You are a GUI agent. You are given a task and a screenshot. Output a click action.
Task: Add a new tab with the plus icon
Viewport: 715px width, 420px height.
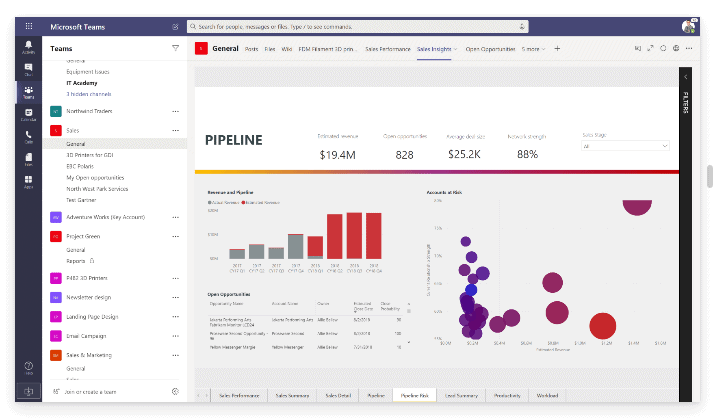[557, 48]
